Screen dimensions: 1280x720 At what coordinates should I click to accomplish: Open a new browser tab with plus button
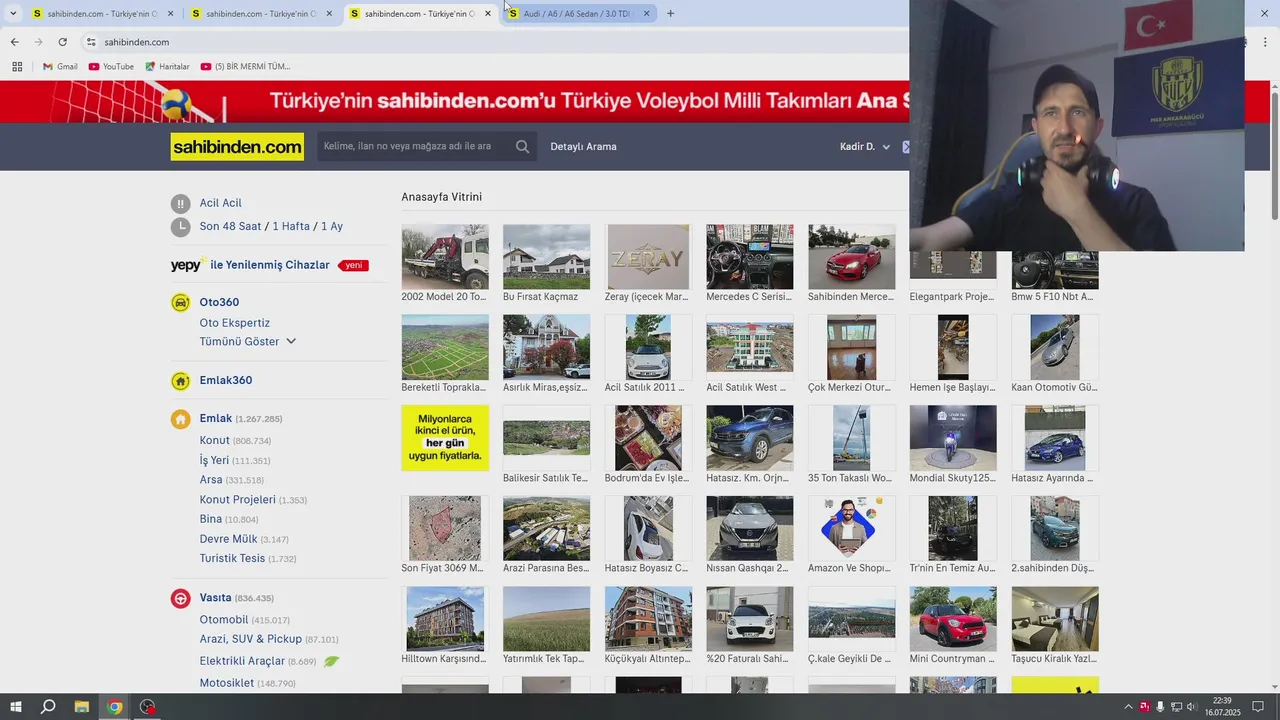pos(670,14)
